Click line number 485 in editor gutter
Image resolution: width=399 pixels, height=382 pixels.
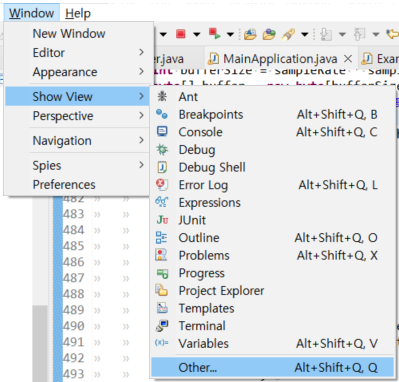click(x=74, y=246)
